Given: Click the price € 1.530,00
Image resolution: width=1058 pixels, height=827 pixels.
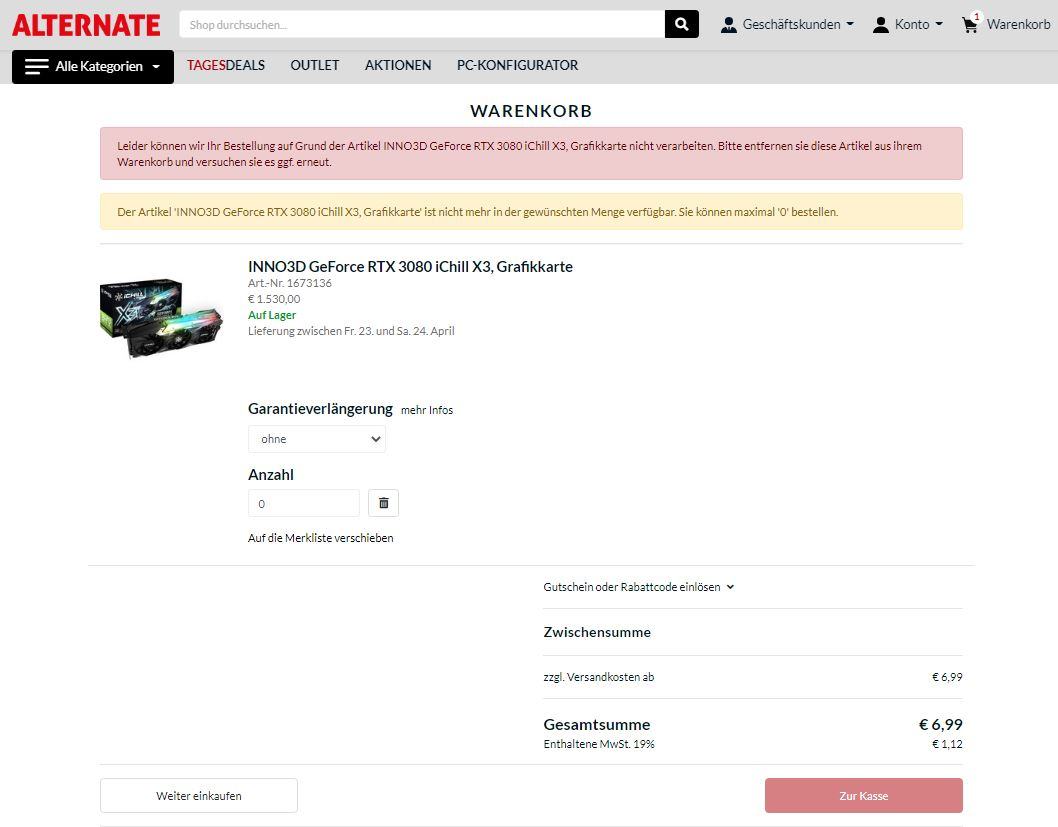Looking at the screenshot, I should [274, 299].
